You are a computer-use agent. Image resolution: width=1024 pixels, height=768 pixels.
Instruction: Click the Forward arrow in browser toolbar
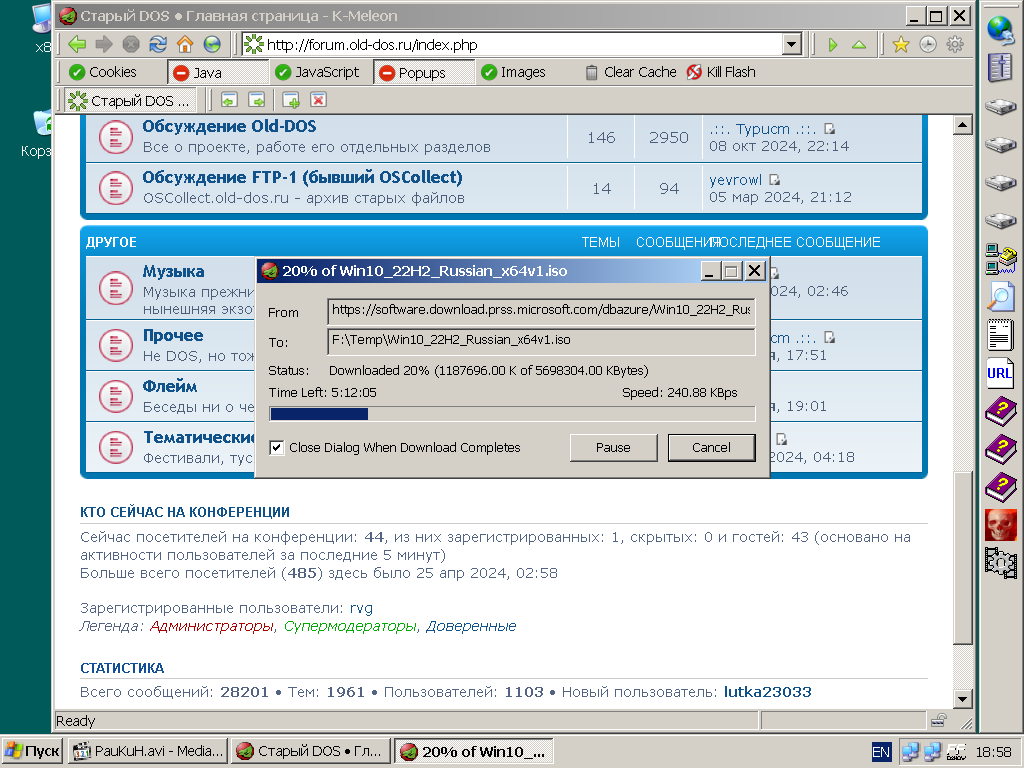[104, 44]
